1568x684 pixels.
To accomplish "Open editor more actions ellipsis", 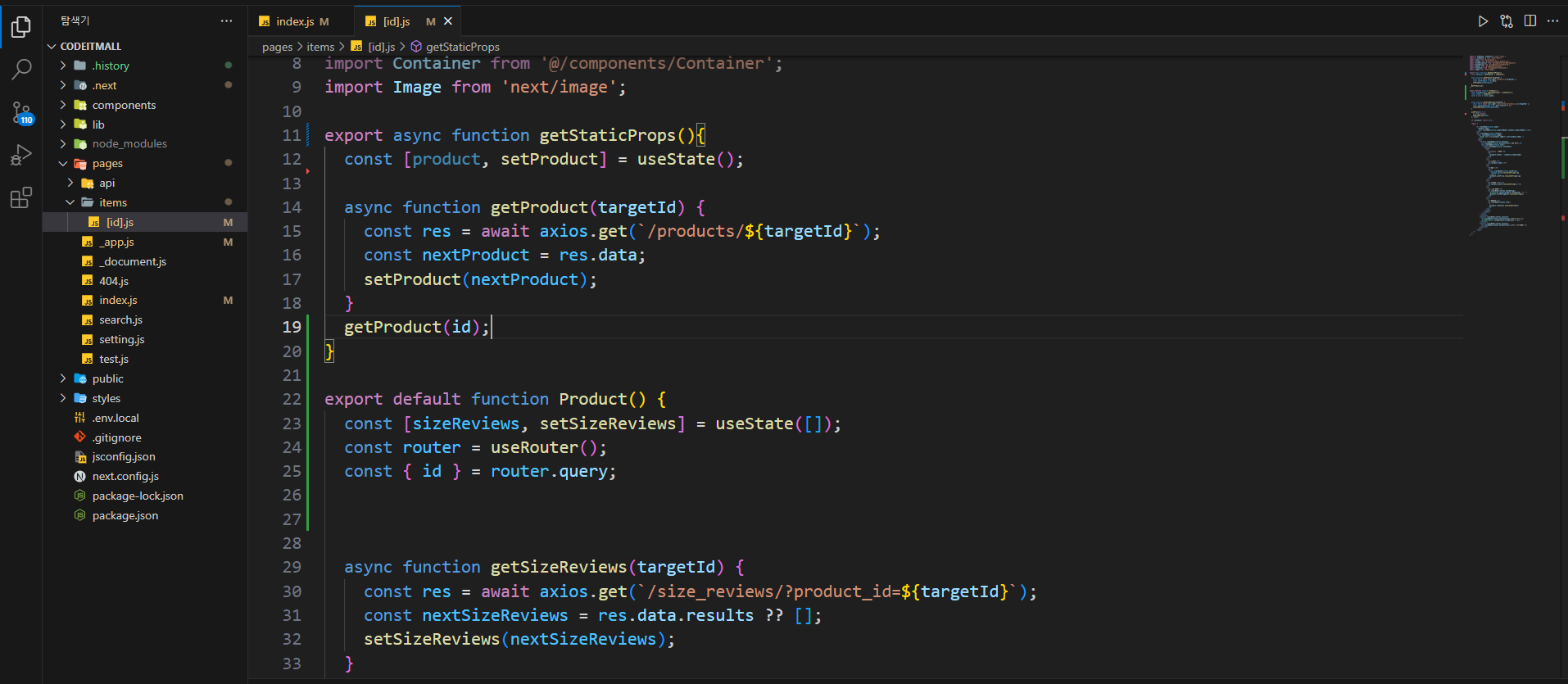I will point(1553,21).
